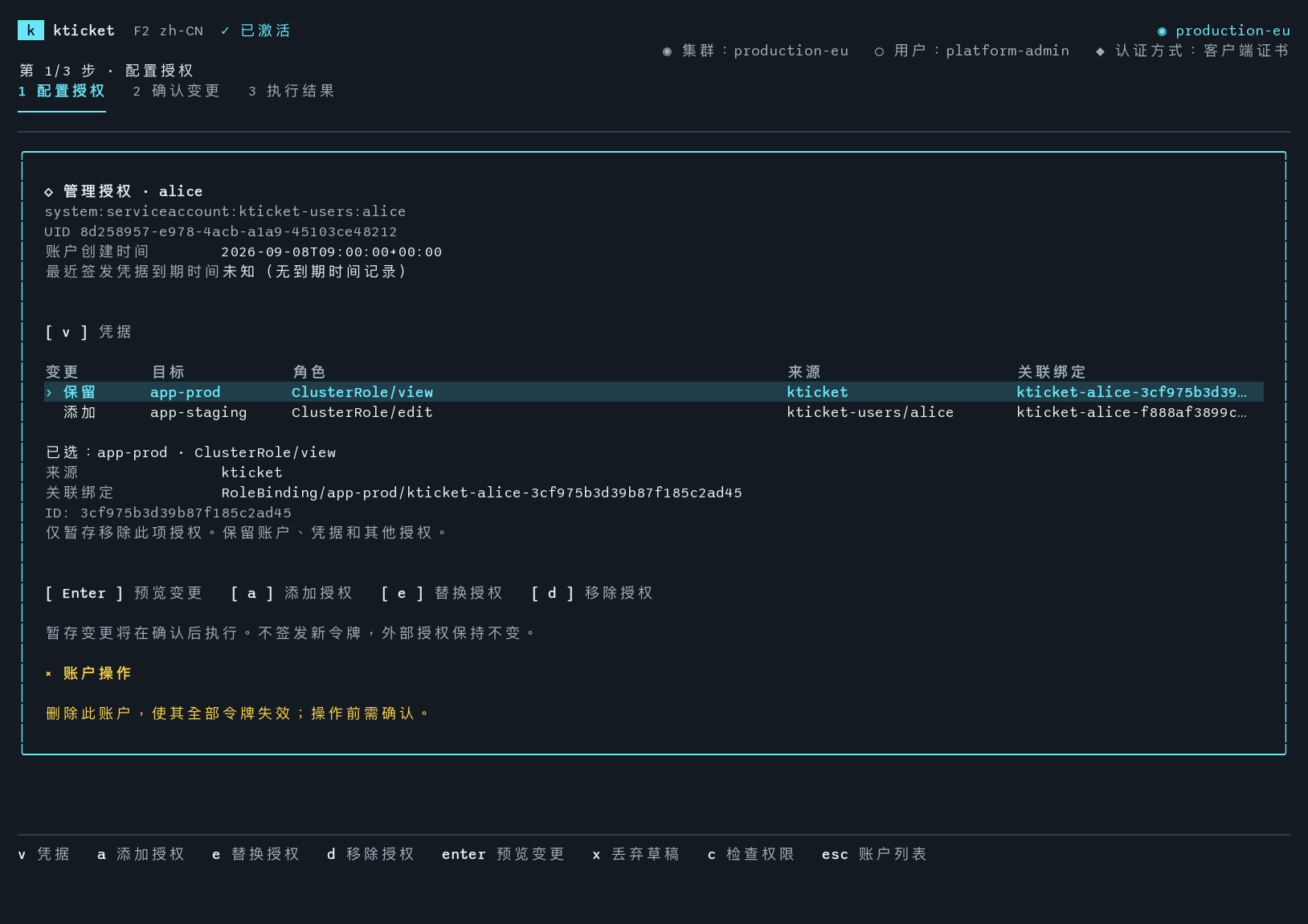
Task: Click [ d ] 移除授权 button
Action: [592, 593]
